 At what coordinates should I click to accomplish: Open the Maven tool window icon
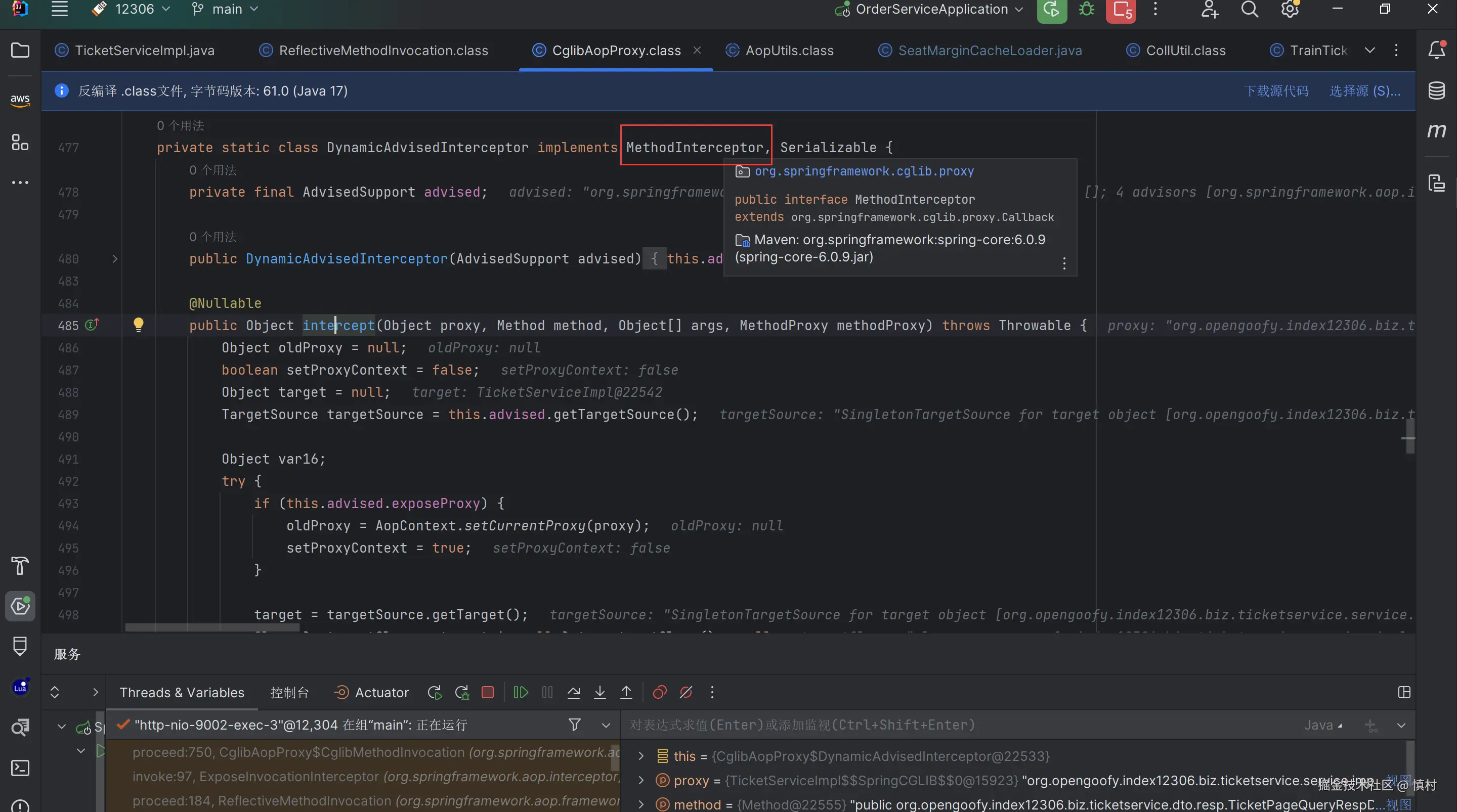[1436, 130]
